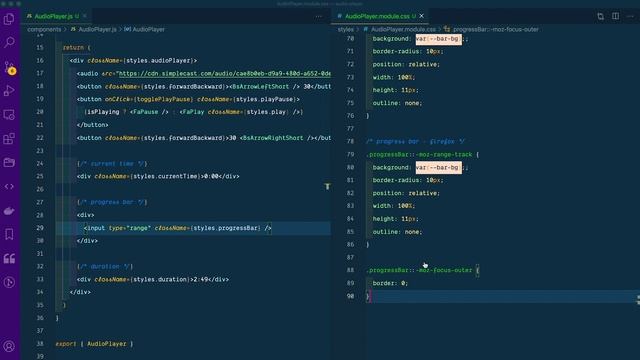Close the AudioPlayer.module.css tab
Viewport: 640px width, 360px height.
pos(422,16)
